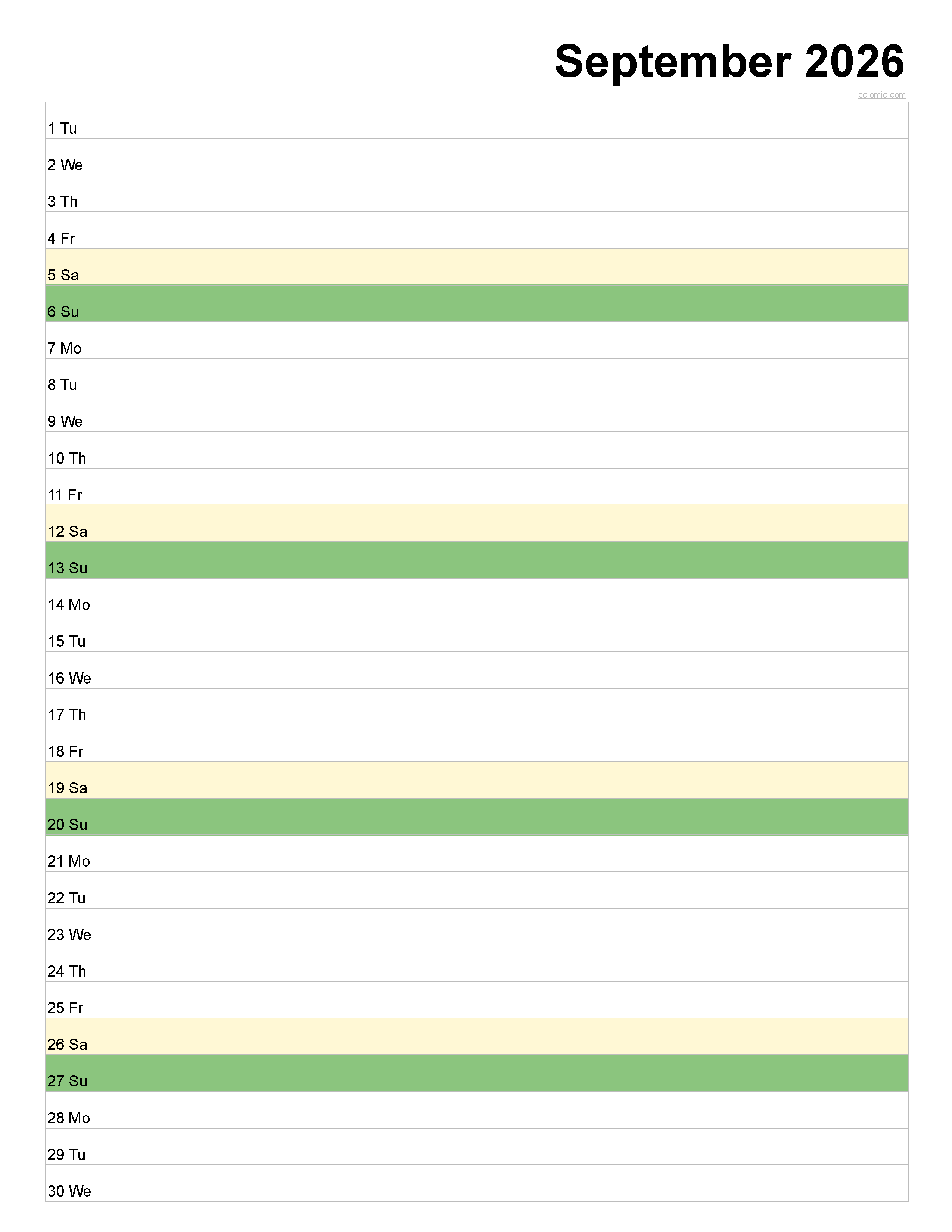Viewport: 952px width, 1232px height.
Task: Click the 19 Sa highlighted row
Action: tap(477, 780)
